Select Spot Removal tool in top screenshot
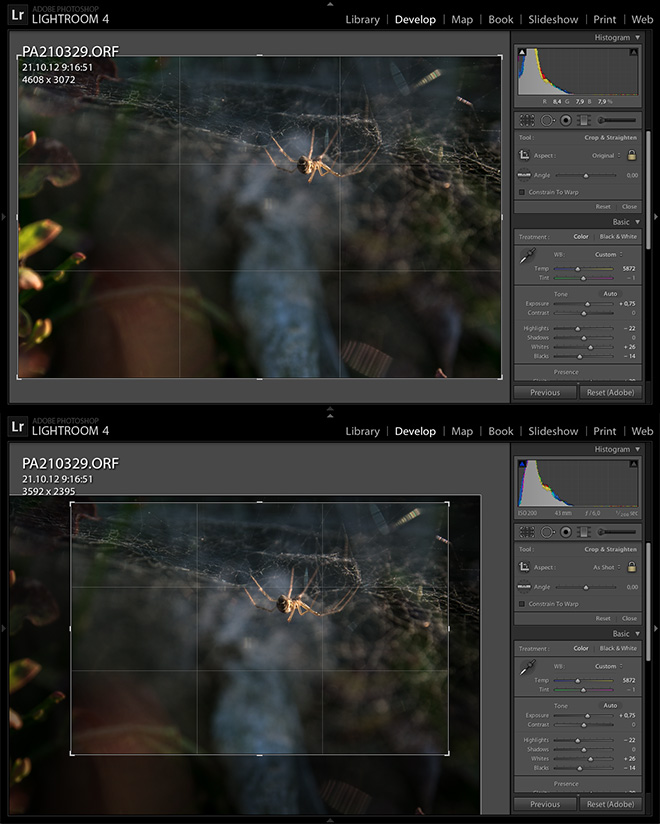The height and width of the screenshot is (824, 660). (547, 120)
